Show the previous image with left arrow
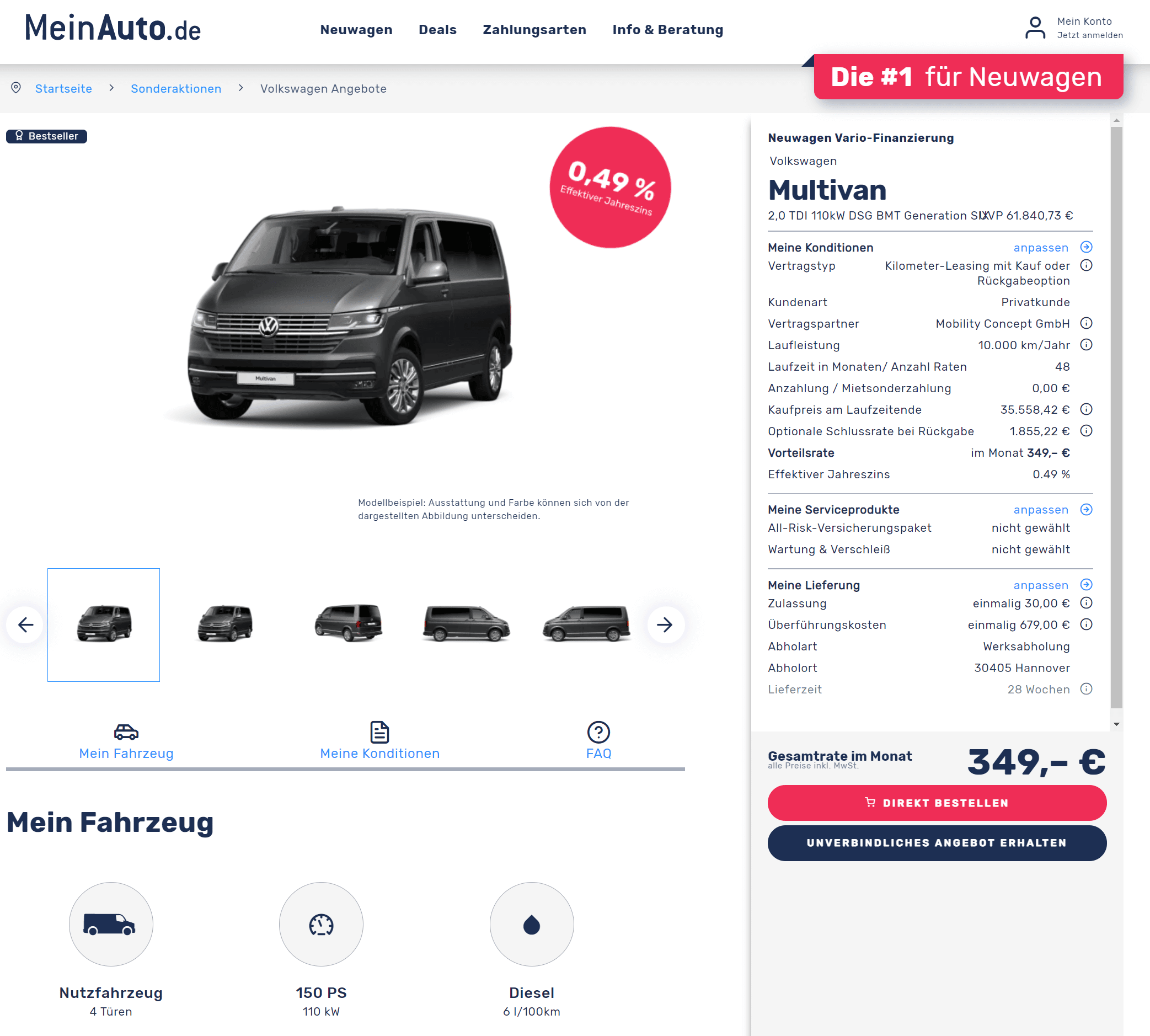1150x1036 pixels. 25,624
